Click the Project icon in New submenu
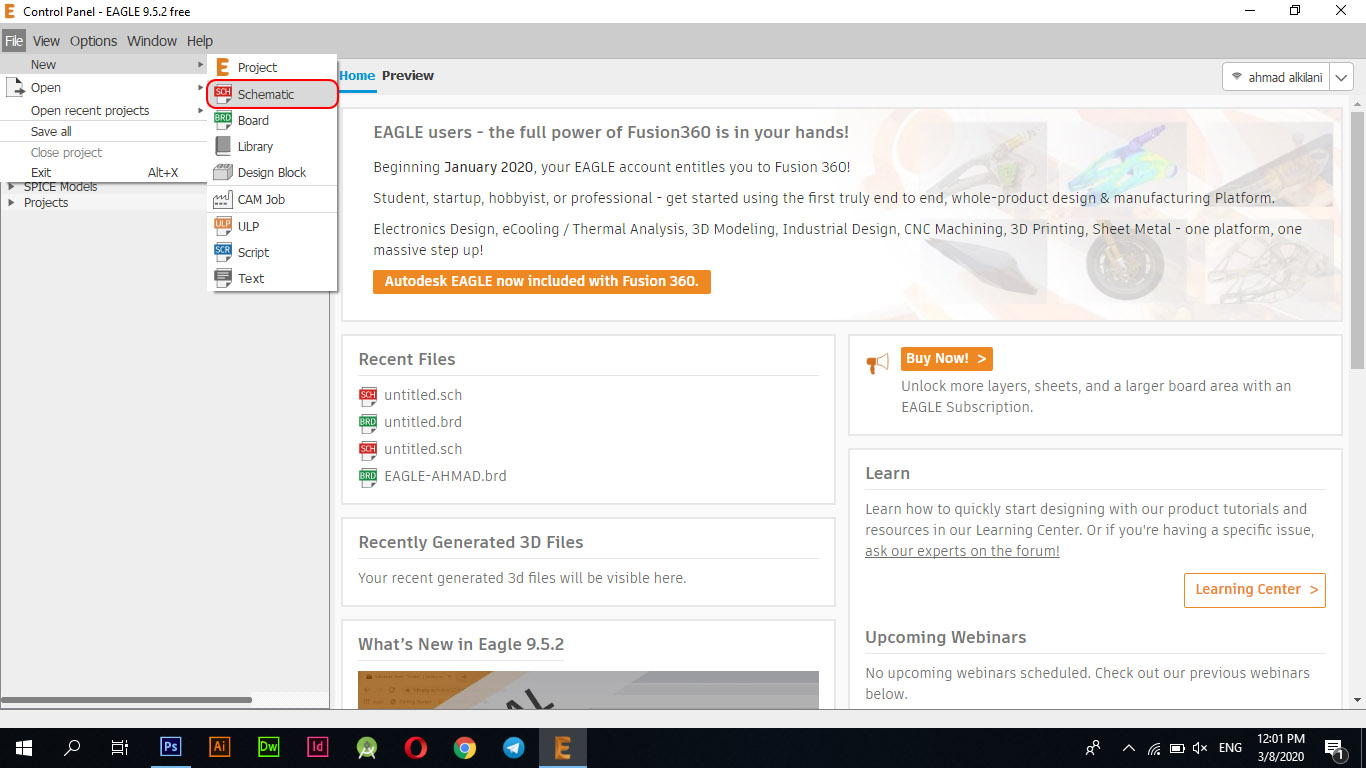The width and height of the screenshot is (1366, 768). click(x=223, y=67)
